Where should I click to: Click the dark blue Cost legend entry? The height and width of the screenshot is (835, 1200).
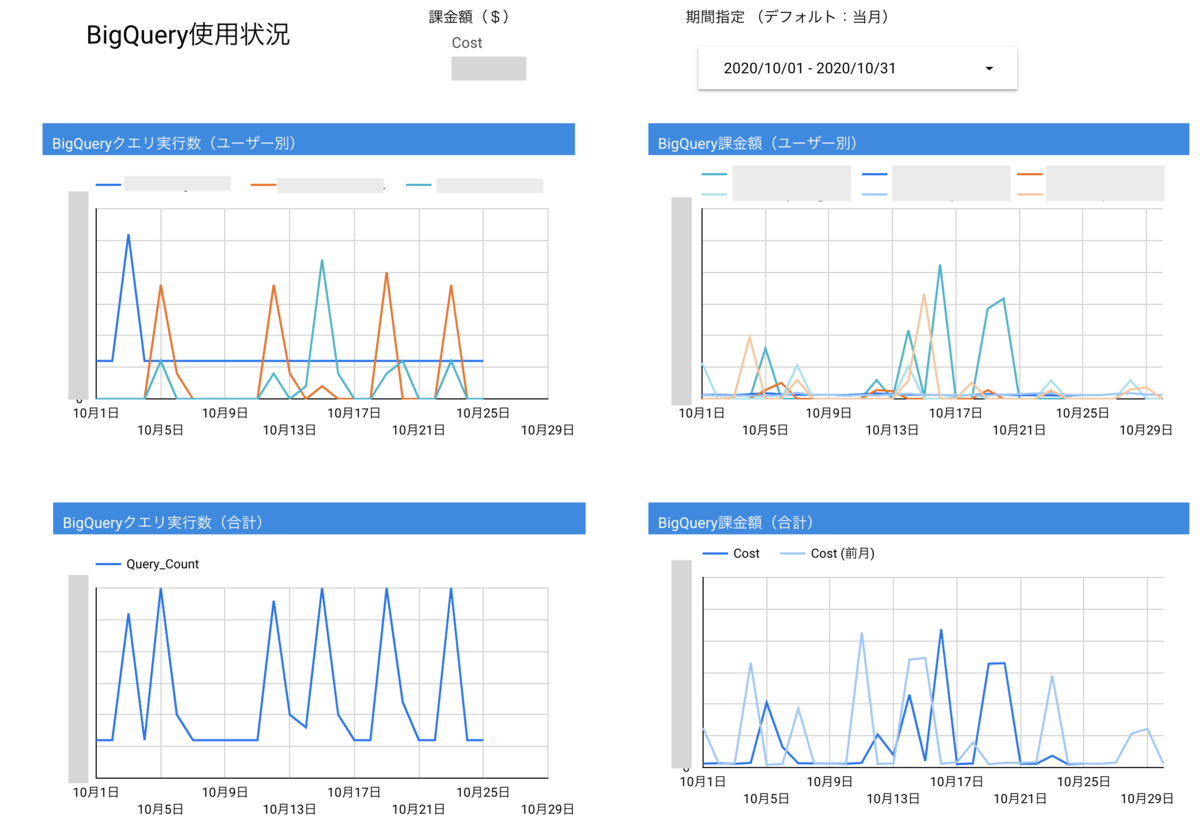coord(732,553)
